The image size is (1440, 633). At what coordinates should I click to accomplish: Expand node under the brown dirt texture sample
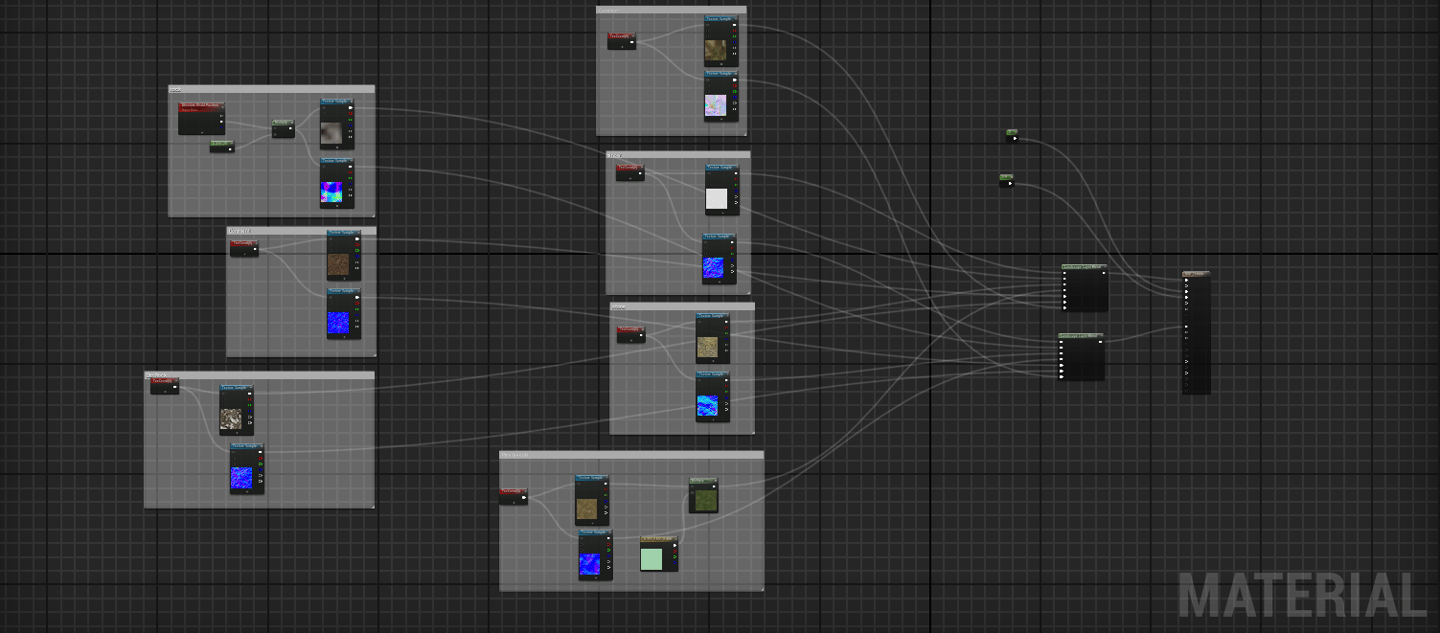pyautogui.click(x=343, y=281)
